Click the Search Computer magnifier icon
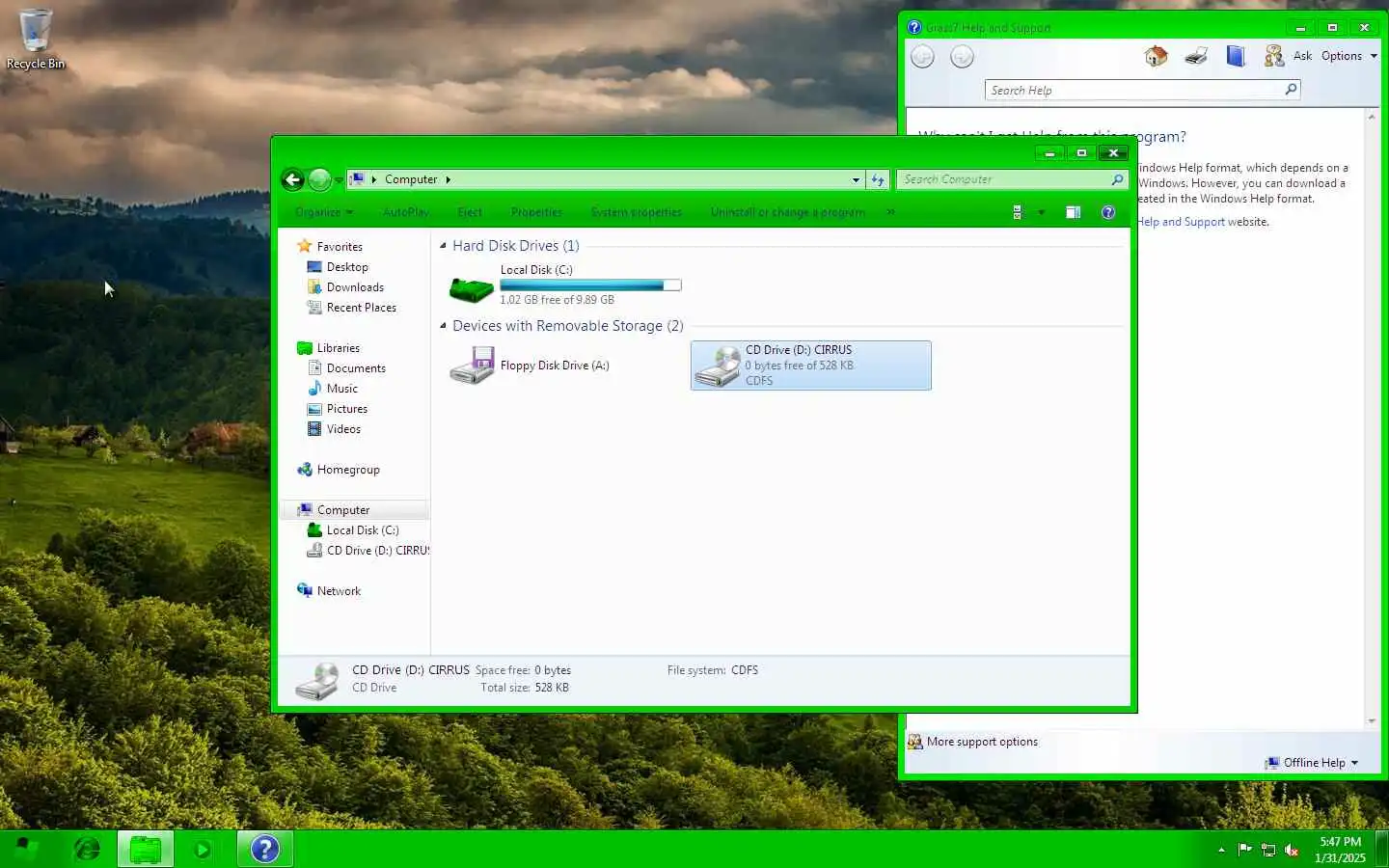Image resolution: width=1389 pixels, height=868 pixels. click(x=1117, y=179)
